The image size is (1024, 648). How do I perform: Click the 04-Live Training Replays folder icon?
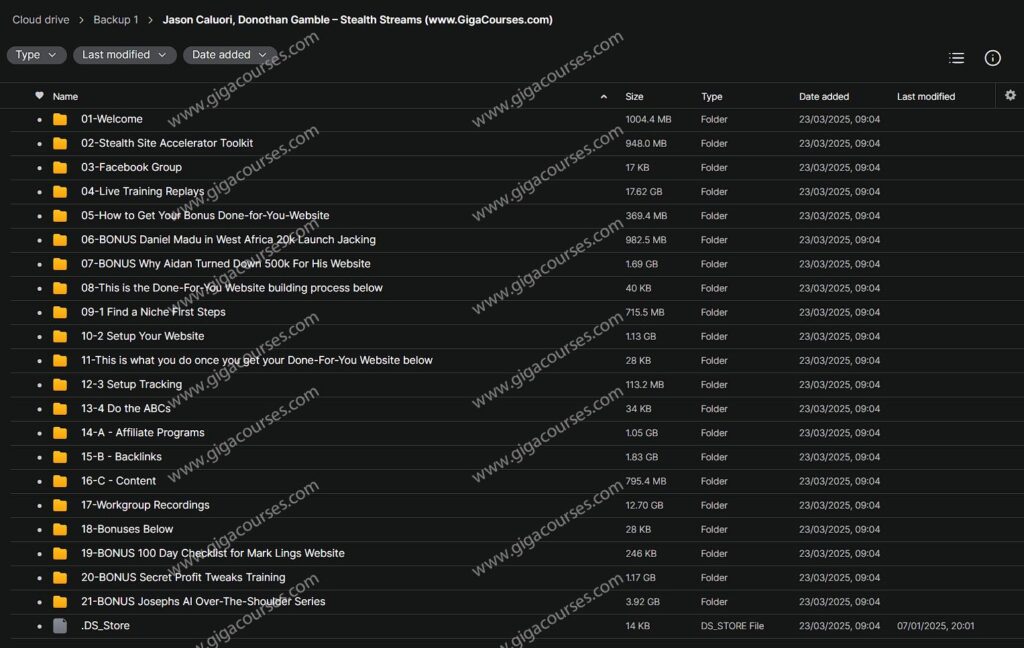coord(60,192)
